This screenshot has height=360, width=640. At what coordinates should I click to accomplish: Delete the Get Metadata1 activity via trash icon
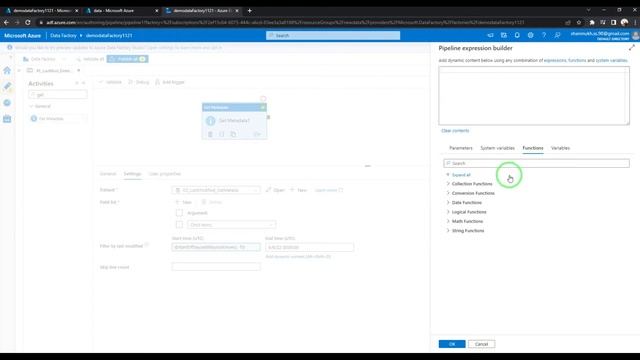pos(210,134)
